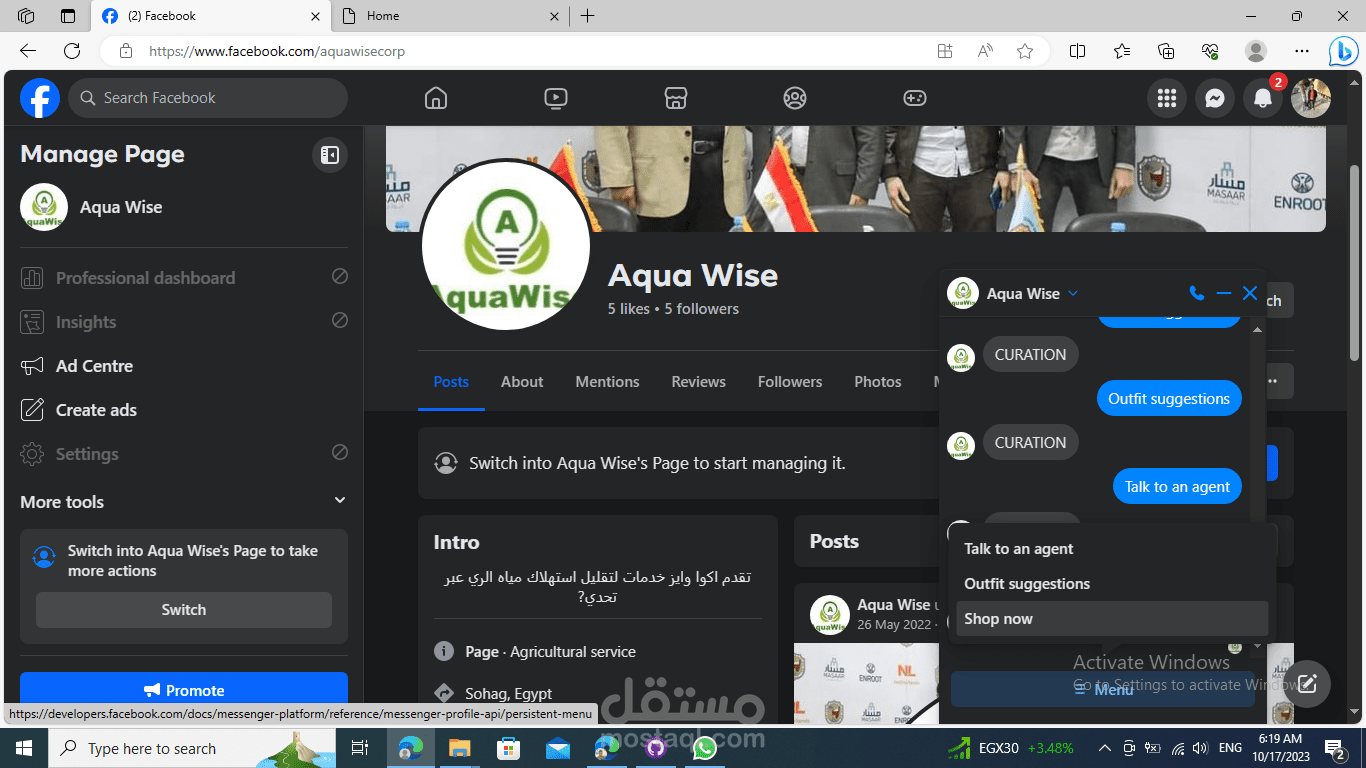Open the page three-dots options menu
1366x768 pixels.
point(1273,381)
